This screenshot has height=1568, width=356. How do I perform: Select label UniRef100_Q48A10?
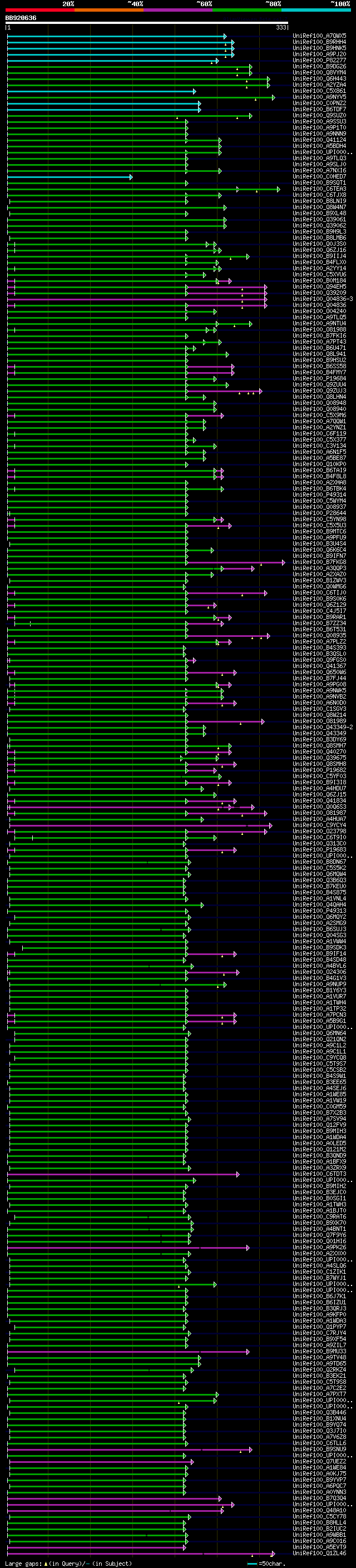click(x=319, y=1511)
